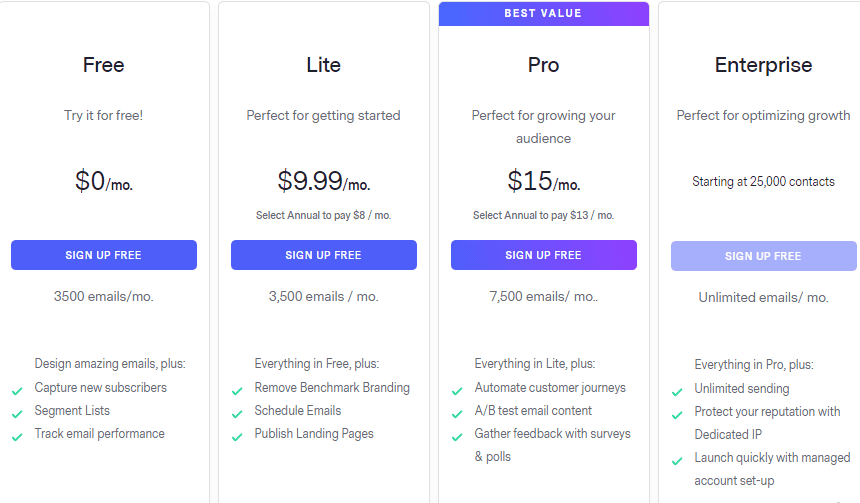Screen dimensions: 860x503
Task: Click checkmark beside Schedule Emails
Action: (x=237, y=414)
